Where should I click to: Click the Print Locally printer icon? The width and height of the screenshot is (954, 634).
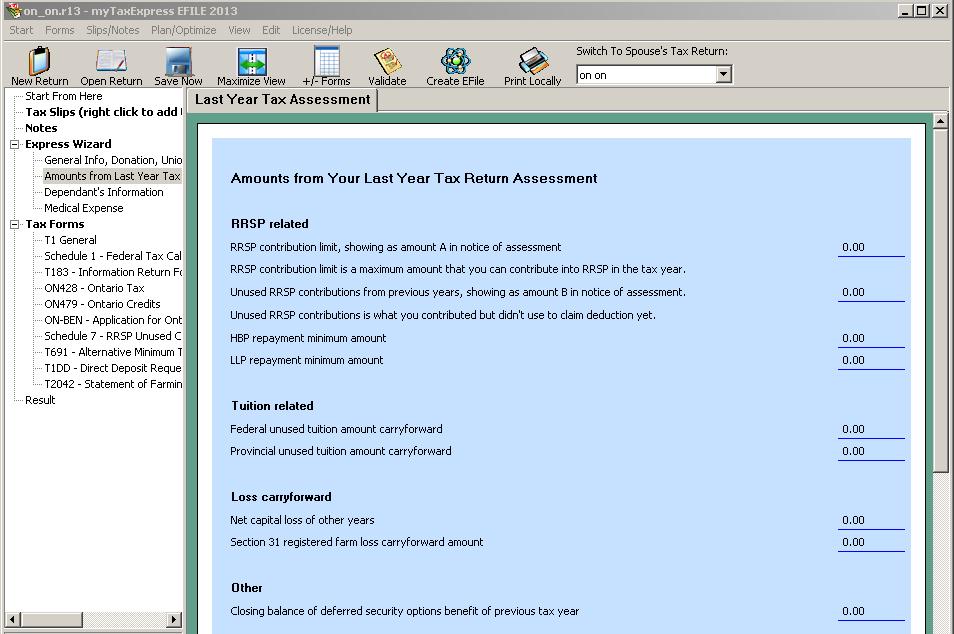[533, 61]
